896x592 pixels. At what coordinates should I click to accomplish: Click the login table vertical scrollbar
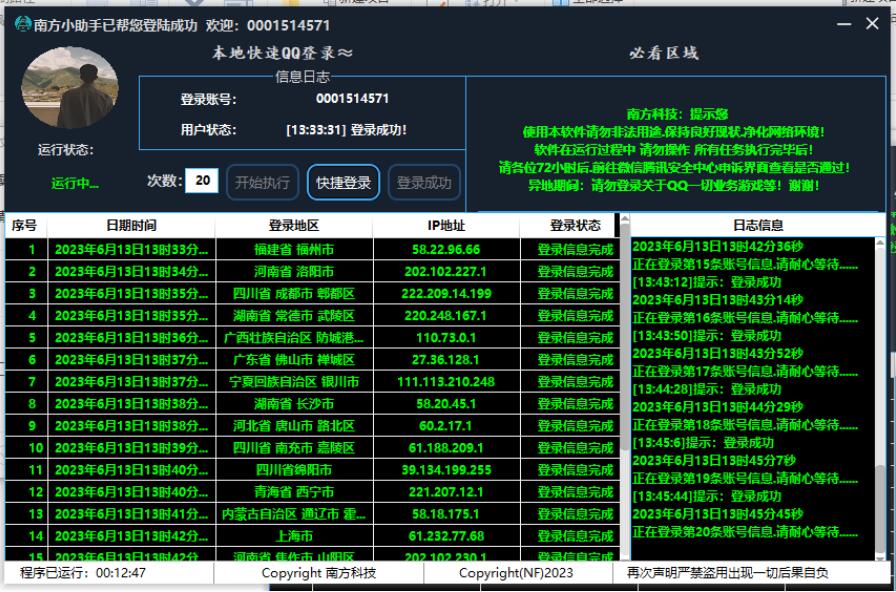[625, 386]
